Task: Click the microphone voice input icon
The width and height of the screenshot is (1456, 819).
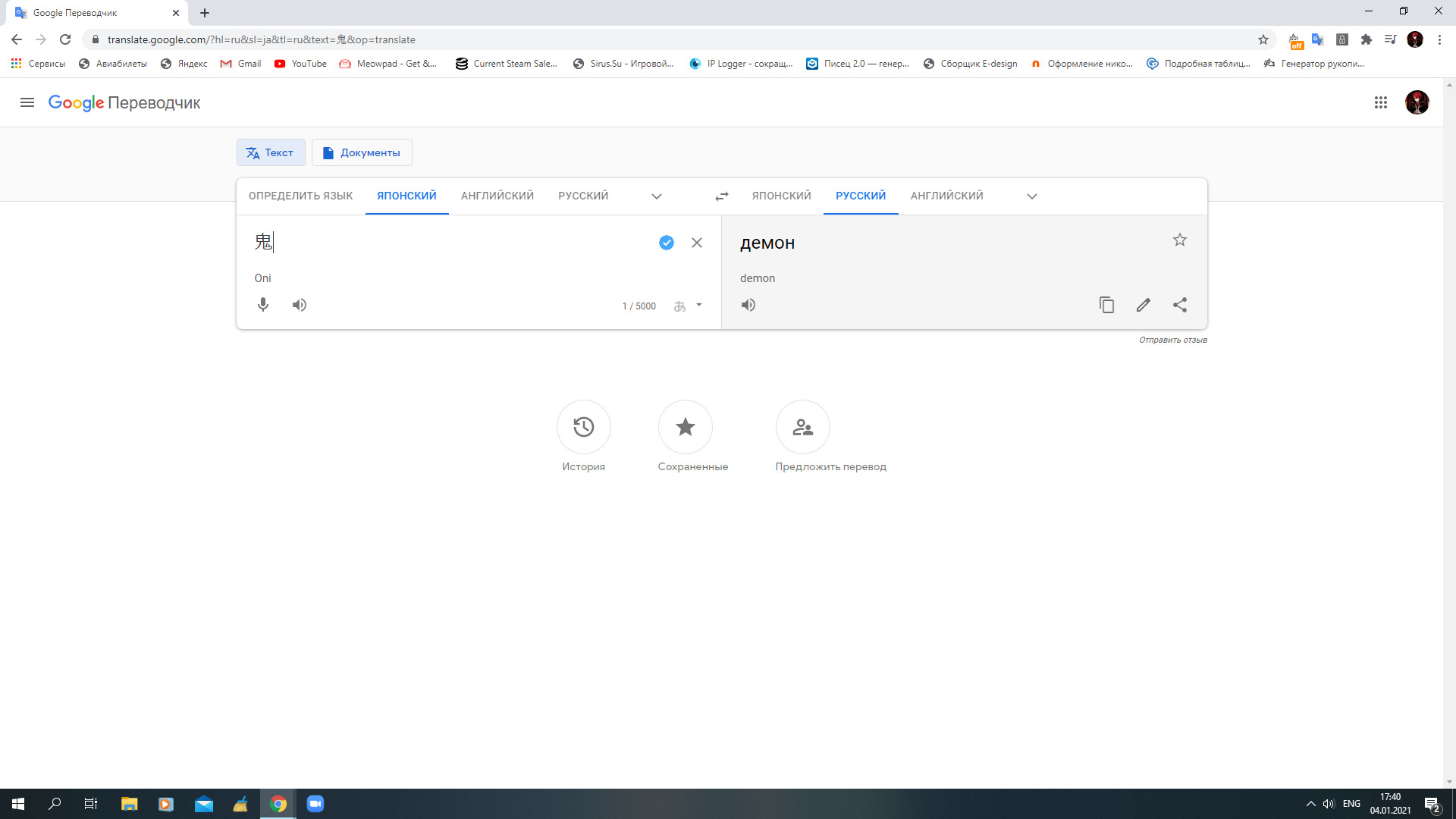Action: [263, 305]
